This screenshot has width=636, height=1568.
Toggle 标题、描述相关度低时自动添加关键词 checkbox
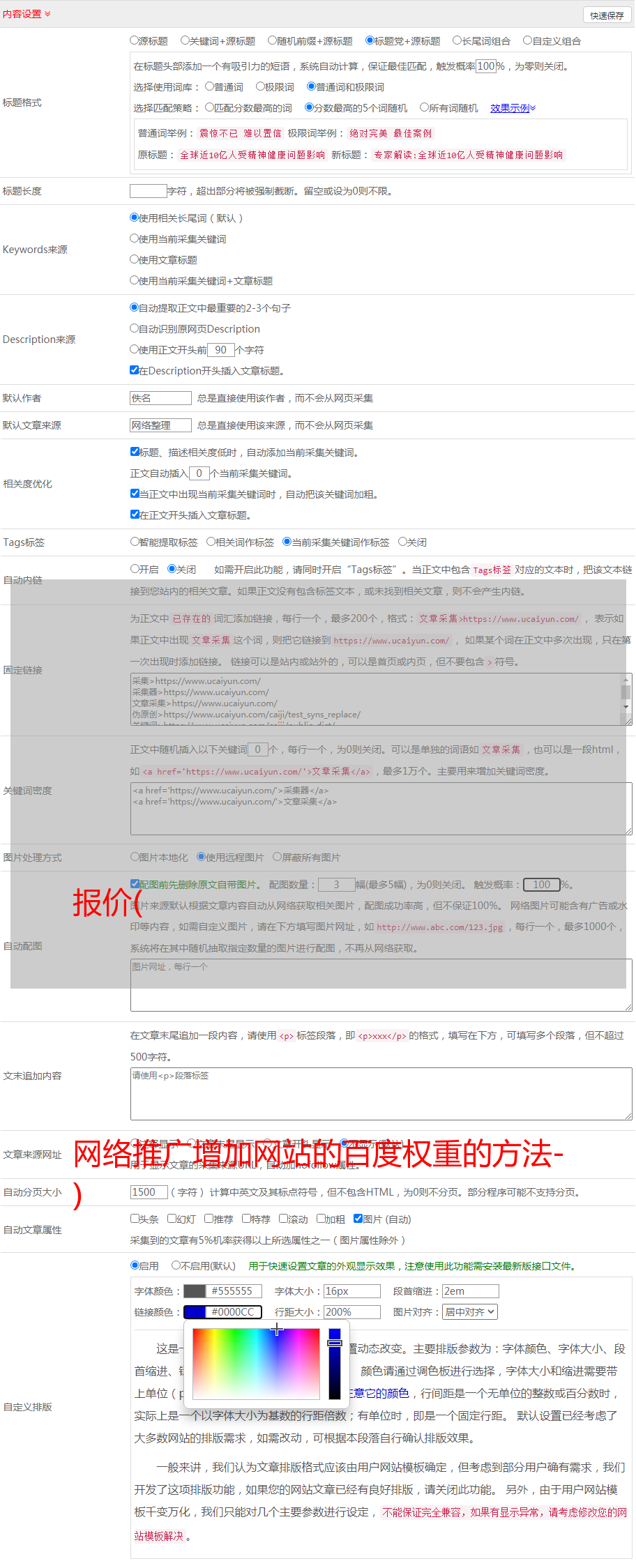135,452
